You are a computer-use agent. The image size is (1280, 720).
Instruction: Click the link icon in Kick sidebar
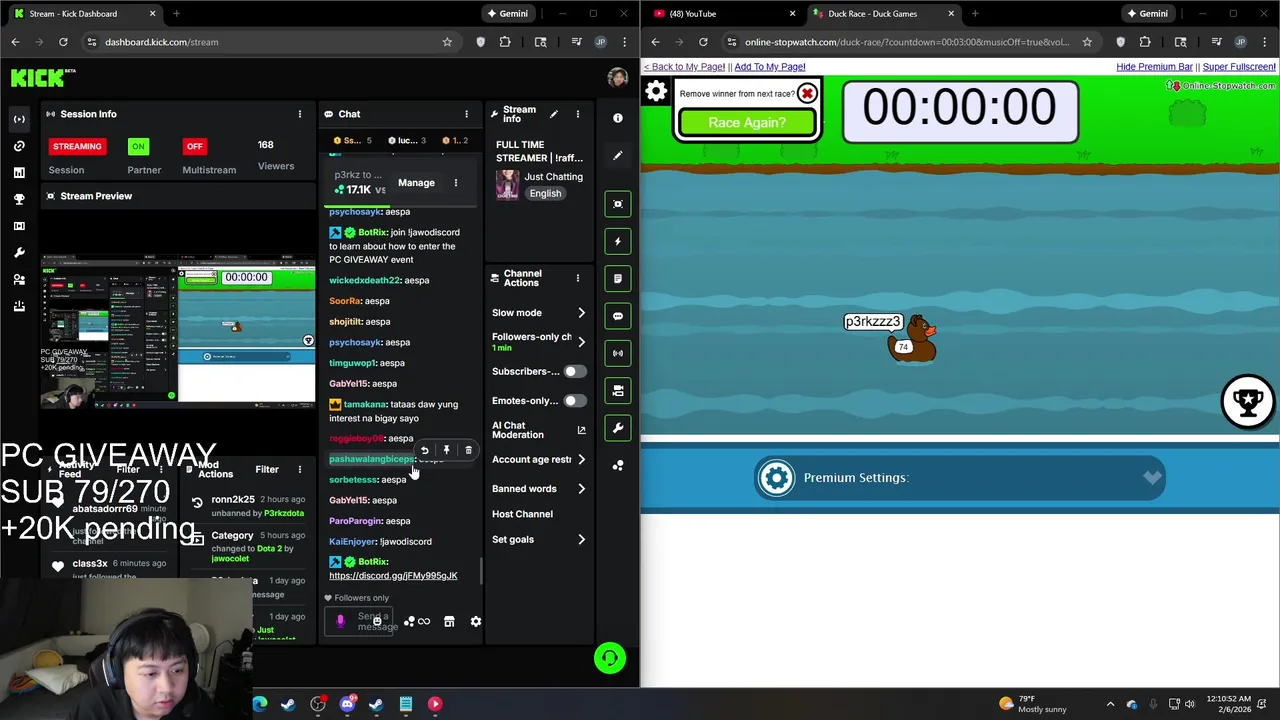click(19, 146)
